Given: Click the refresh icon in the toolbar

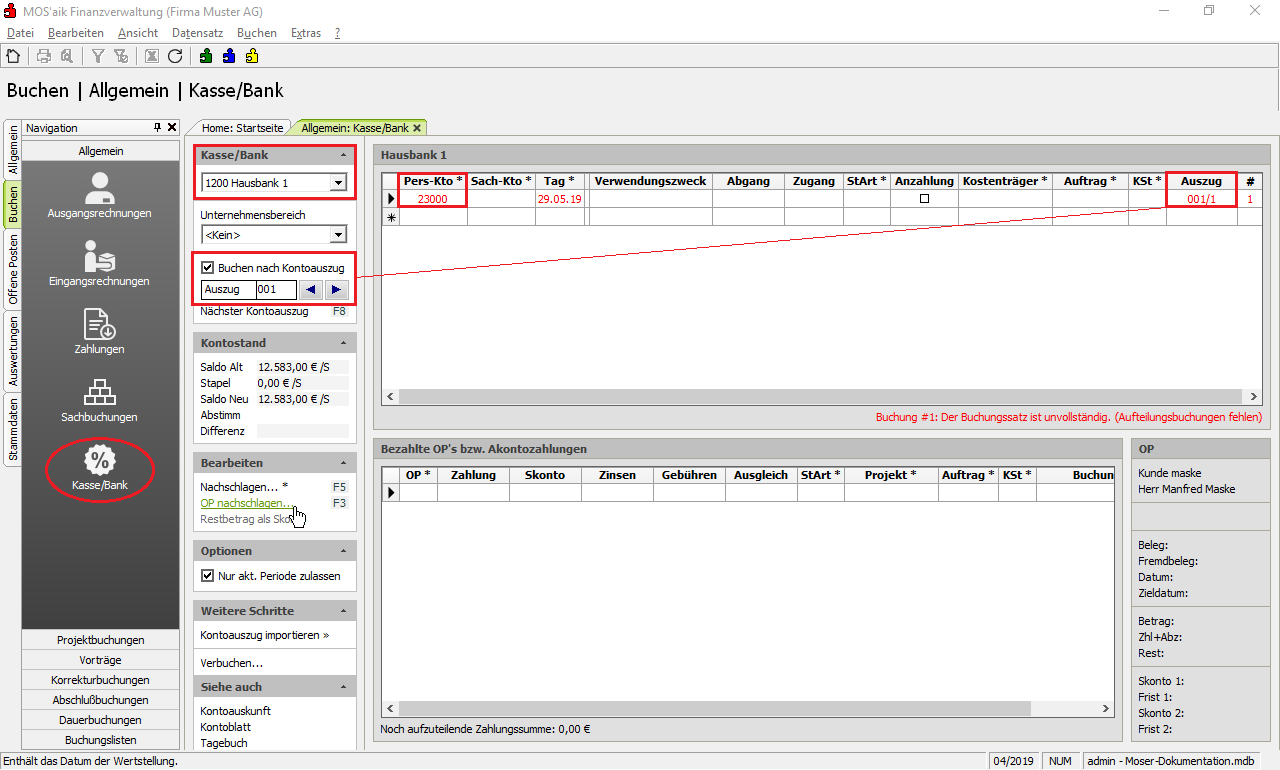Looking at the screenshot, I should (x=175, y=56).
